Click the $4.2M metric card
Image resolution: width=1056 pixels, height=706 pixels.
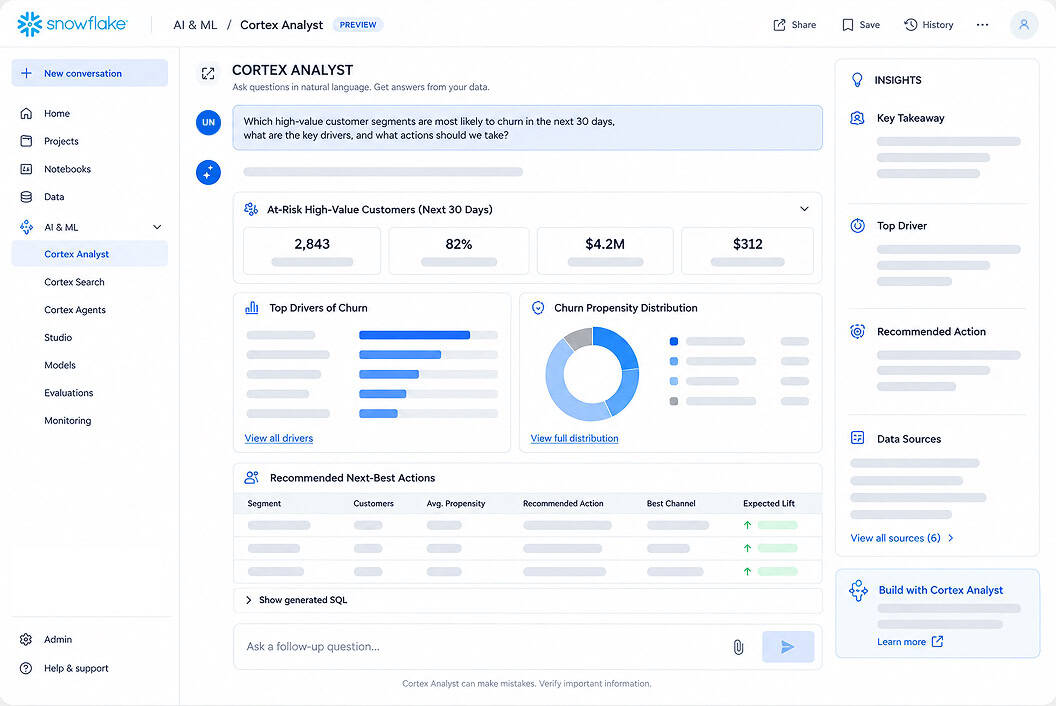pos(605,251)
